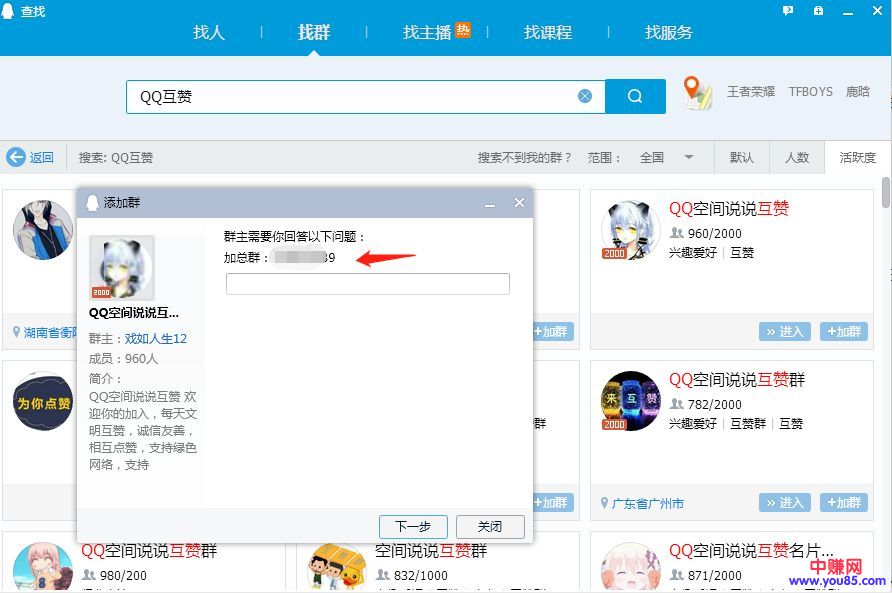
Task: Open the 来互赞 group avatar icon
Action: pyautogui.click(x=630, y=401)
